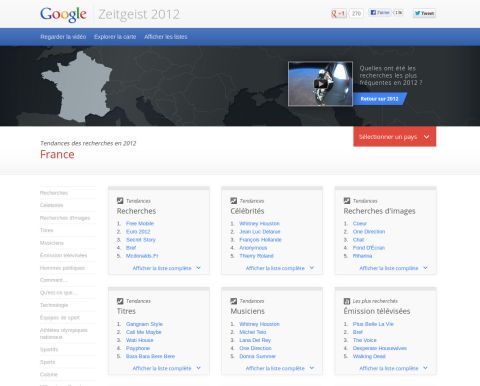Click the trend icon on the Célébrités card
Image resolution: width=480 pixels, height=386 pixels.
(x=234, y=201)
